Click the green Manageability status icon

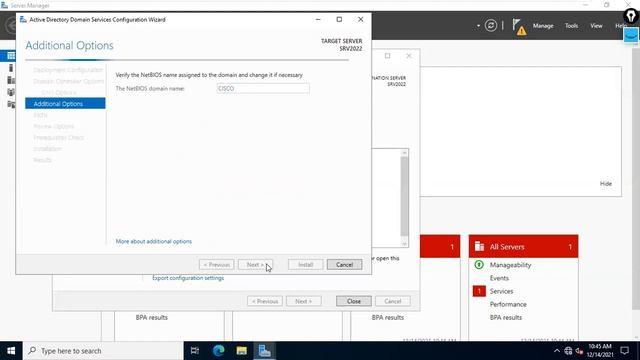click(479, 265)
